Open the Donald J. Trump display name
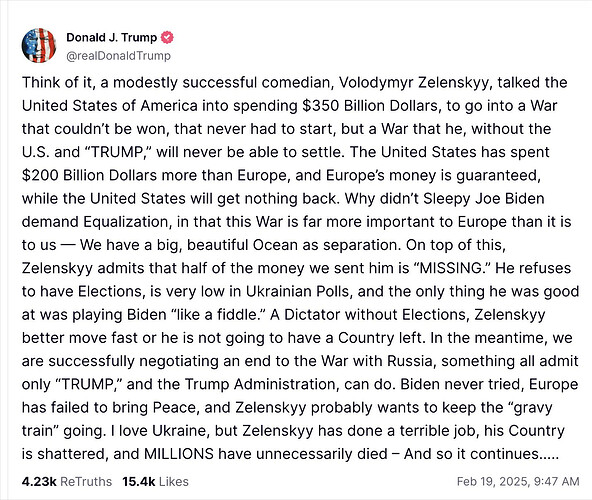This screenshot has height=500, width=592. pyautogui.click(x=111, y=37)
